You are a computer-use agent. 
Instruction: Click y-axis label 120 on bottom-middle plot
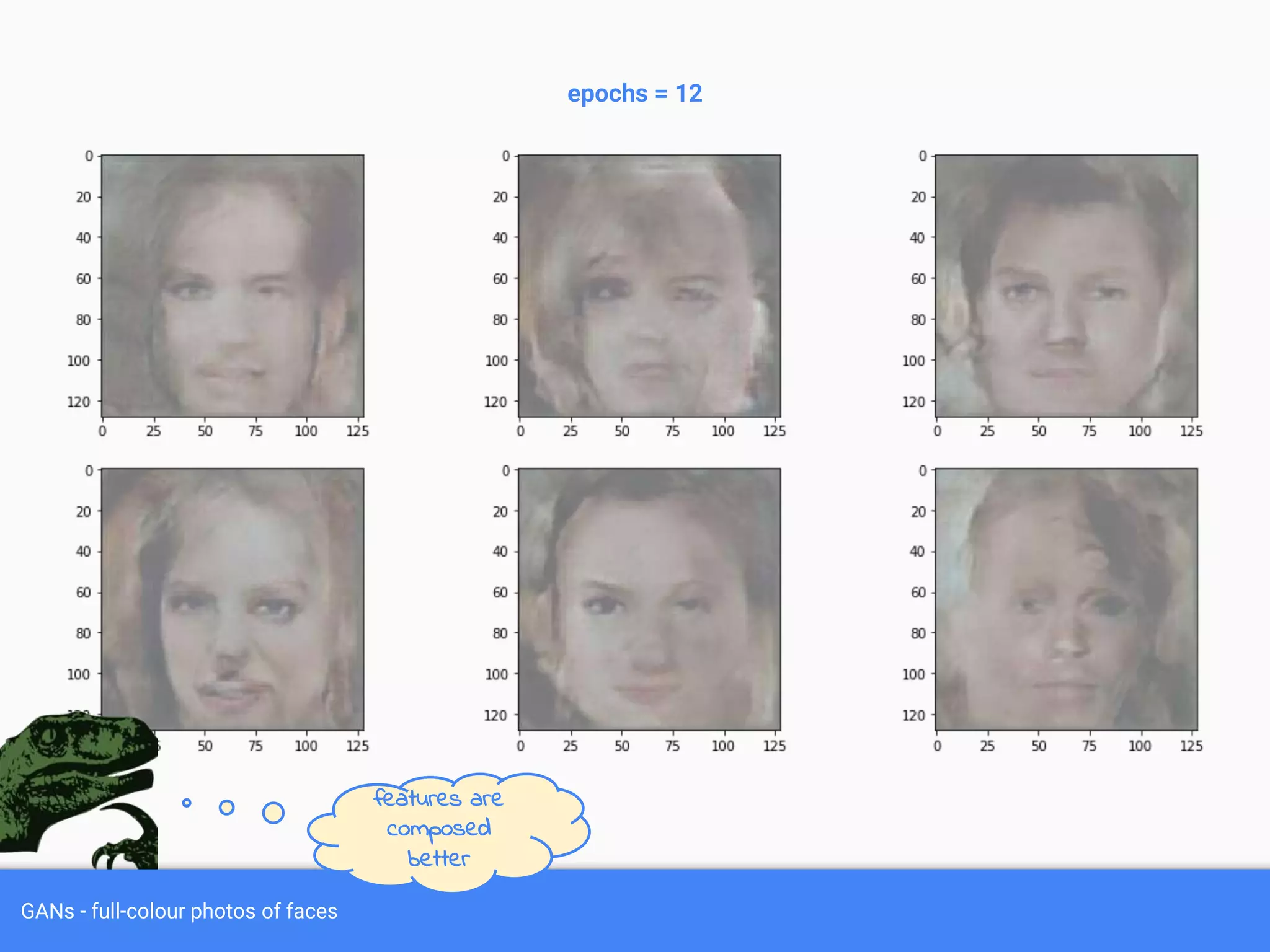[x=495, y=715]
